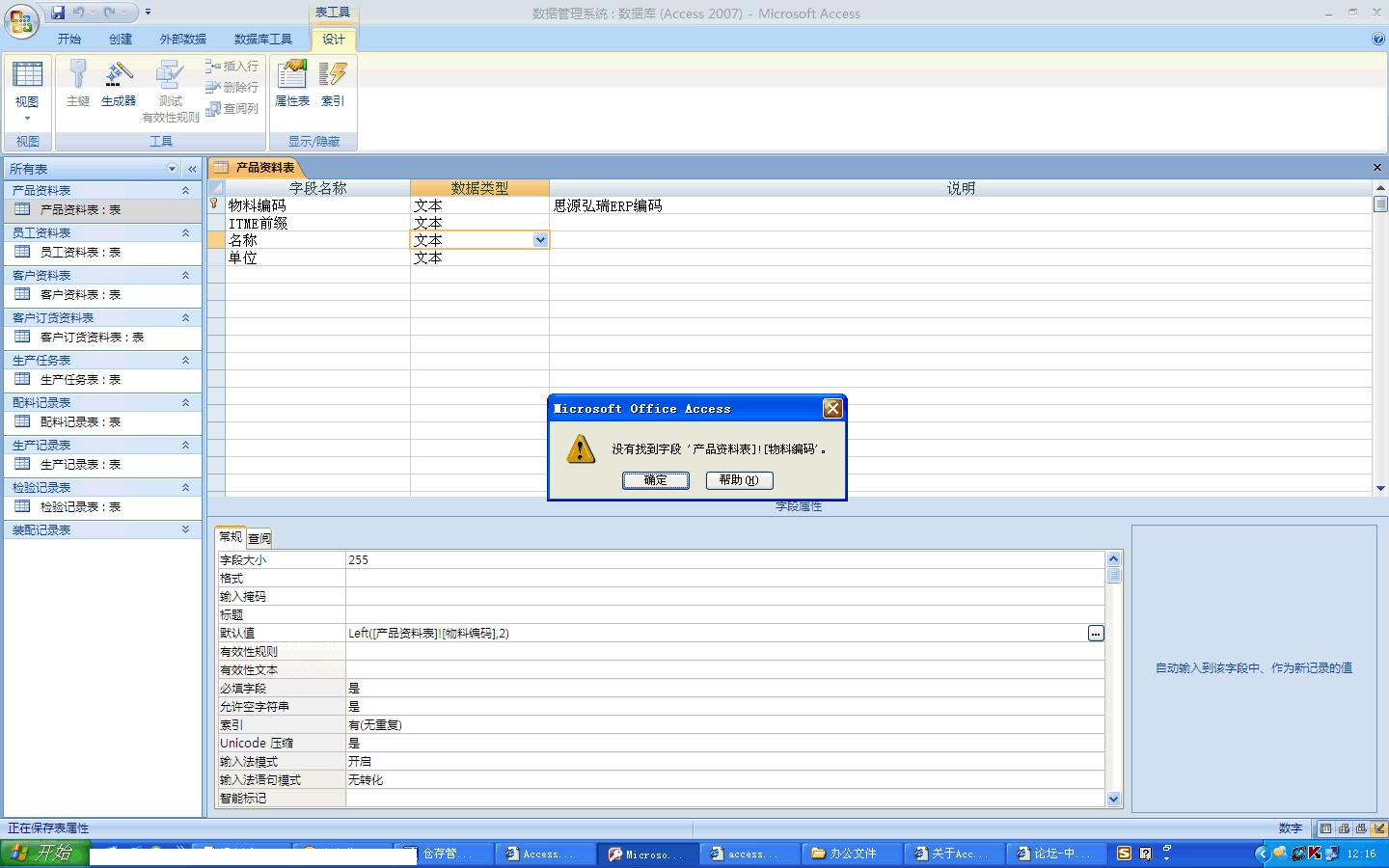
Task: Collapse the 配料记录表 group
Action: tap(185, 402)
